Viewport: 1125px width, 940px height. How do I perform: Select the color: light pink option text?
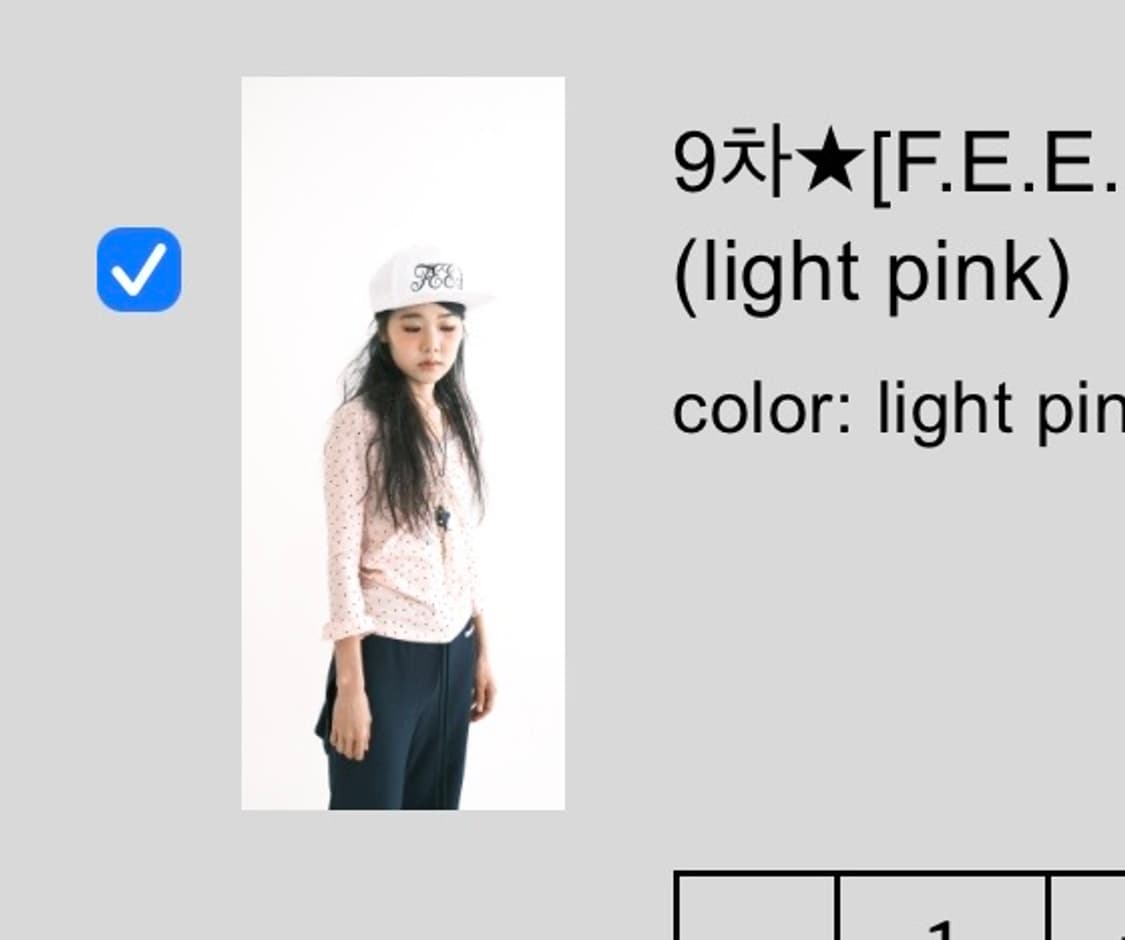pyautogui.click(x=898, y=410)
